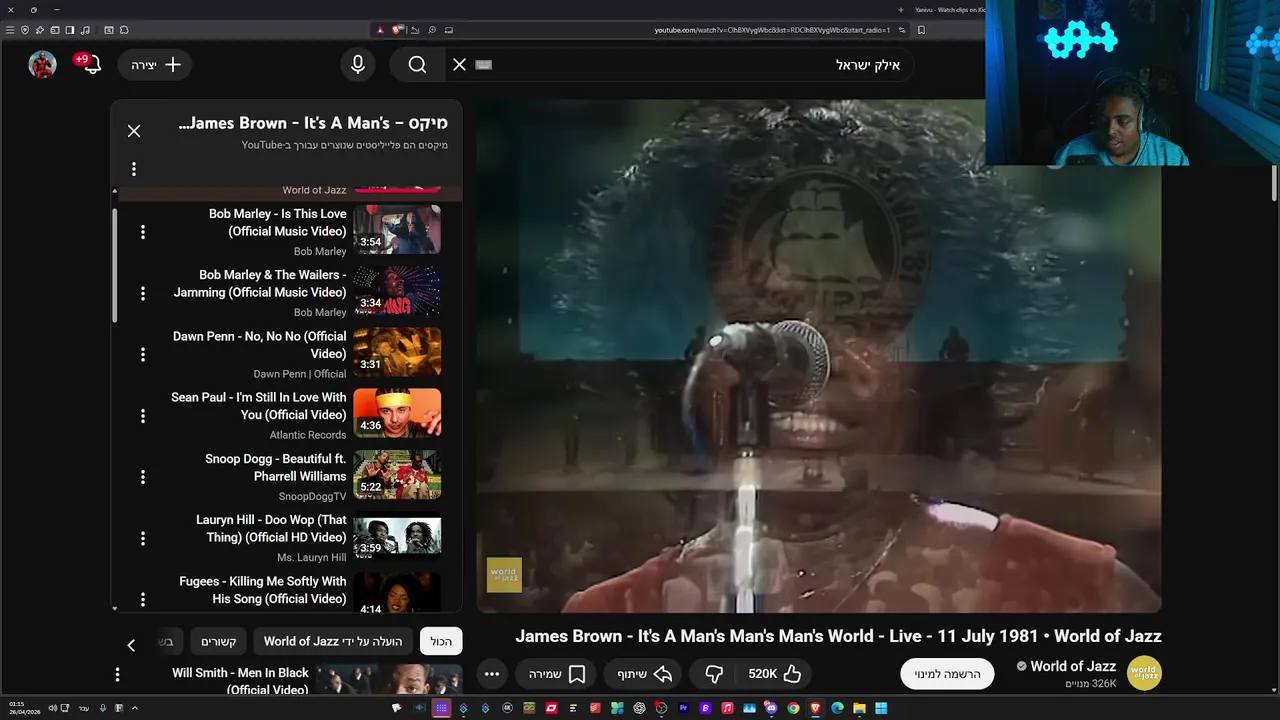Click the יצירה create button

[x=155, y=64]
